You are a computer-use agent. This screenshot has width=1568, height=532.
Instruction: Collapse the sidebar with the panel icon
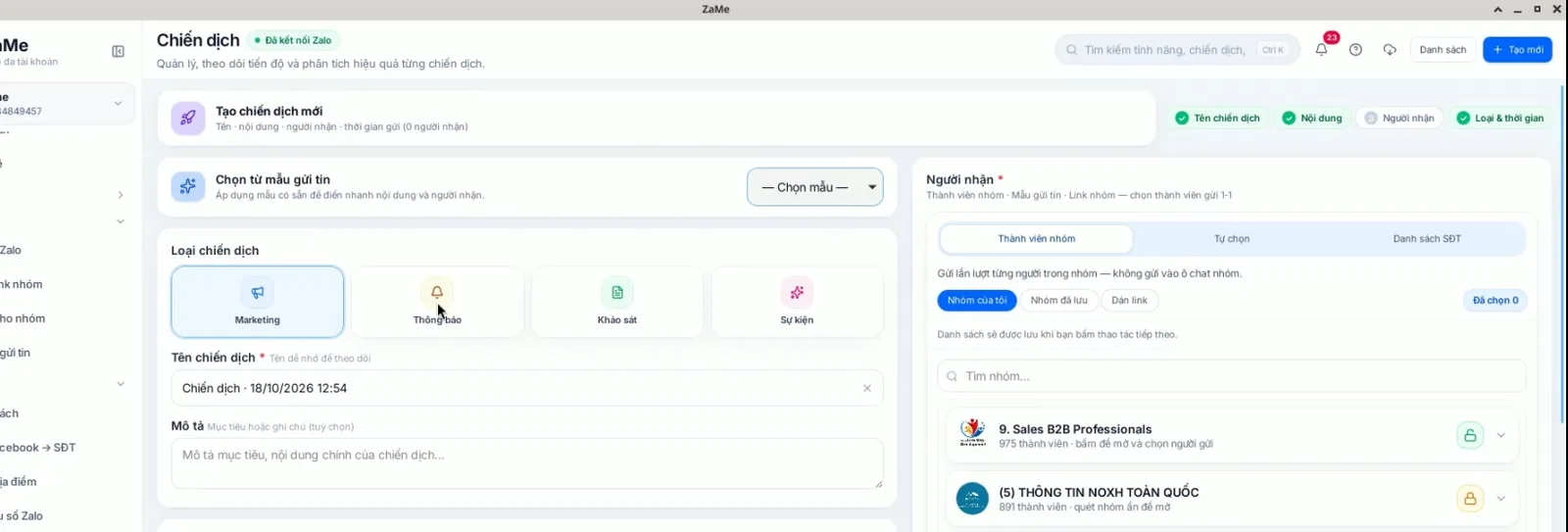coord(118,51)
